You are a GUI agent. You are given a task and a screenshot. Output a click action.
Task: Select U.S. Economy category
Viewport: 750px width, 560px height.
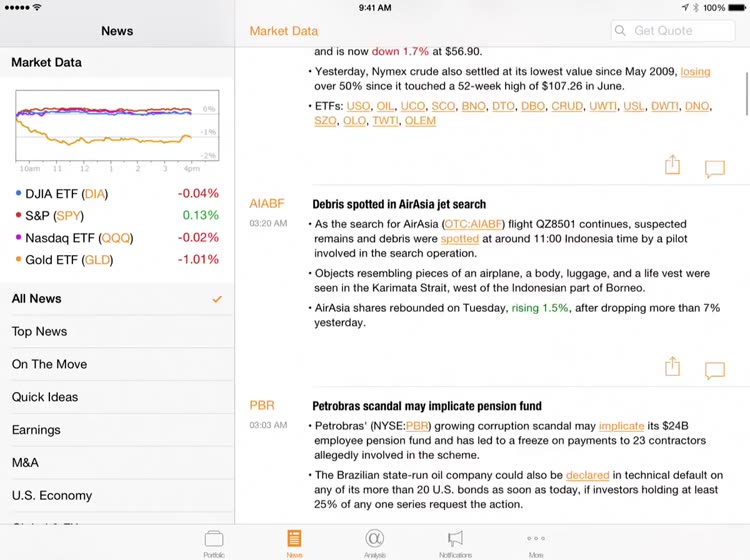click(x=117, y=495)
